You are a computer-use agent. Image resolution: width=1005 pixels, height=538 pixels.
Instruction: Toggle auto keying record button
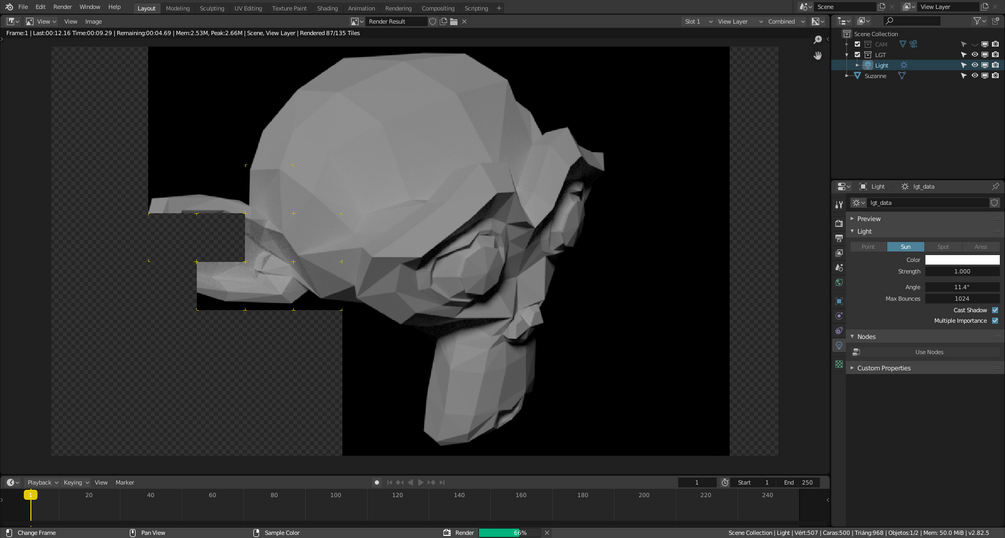[377, 482]
